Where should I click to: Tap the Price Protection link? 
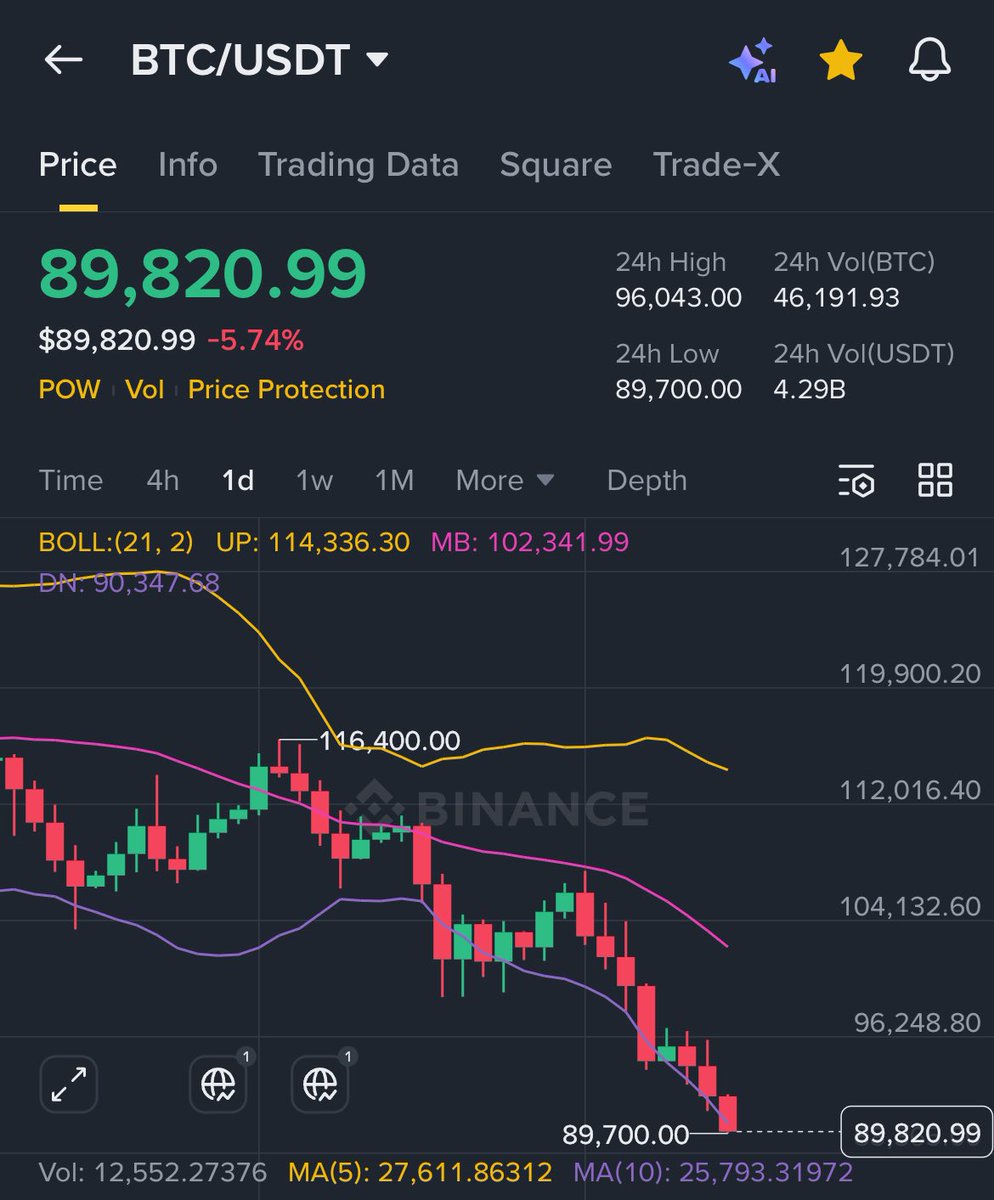pyautogui.click(x=286, y=389)
